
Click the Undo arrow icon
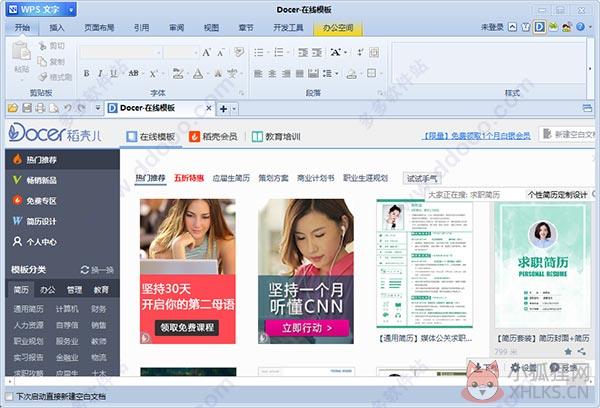[x=68, y=108]
